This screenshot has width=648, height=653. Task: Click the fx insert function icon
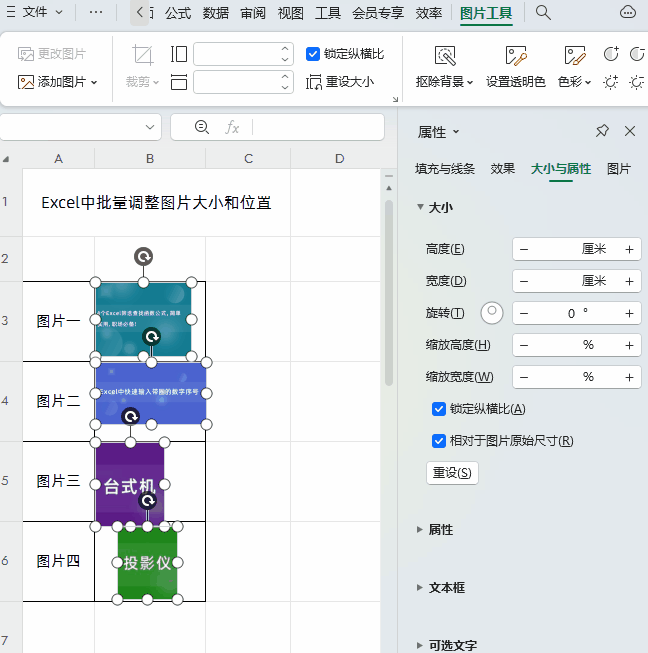pos(232,127)
